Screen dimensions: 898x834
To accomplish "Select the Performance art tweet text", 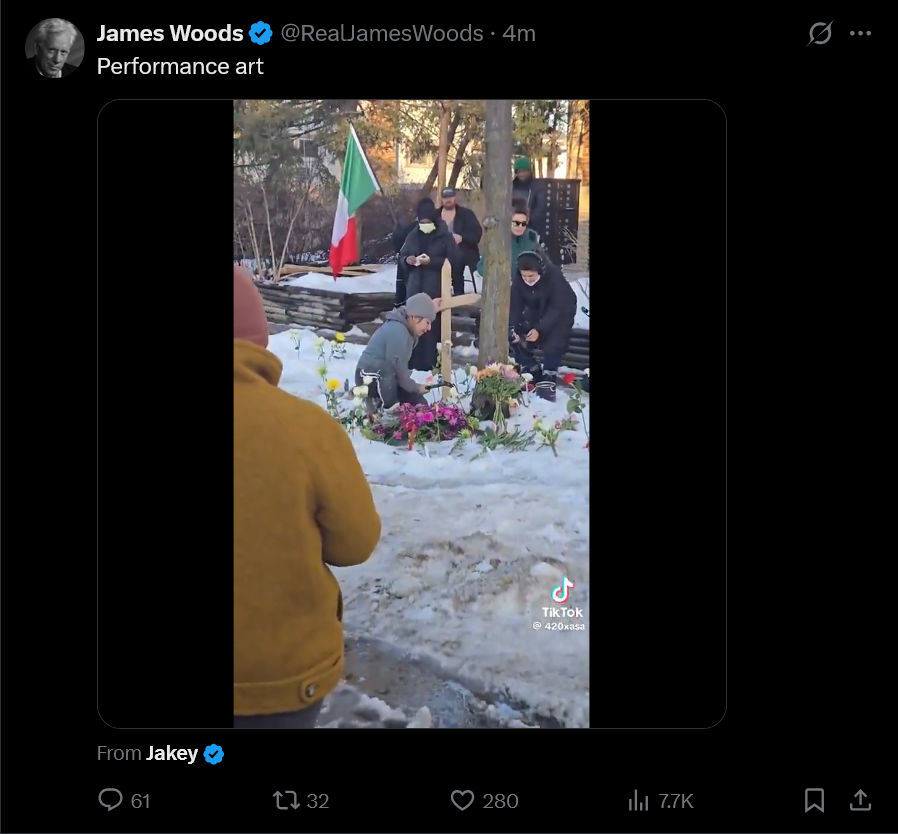I will pyautogui.click(x=180, y=66).
